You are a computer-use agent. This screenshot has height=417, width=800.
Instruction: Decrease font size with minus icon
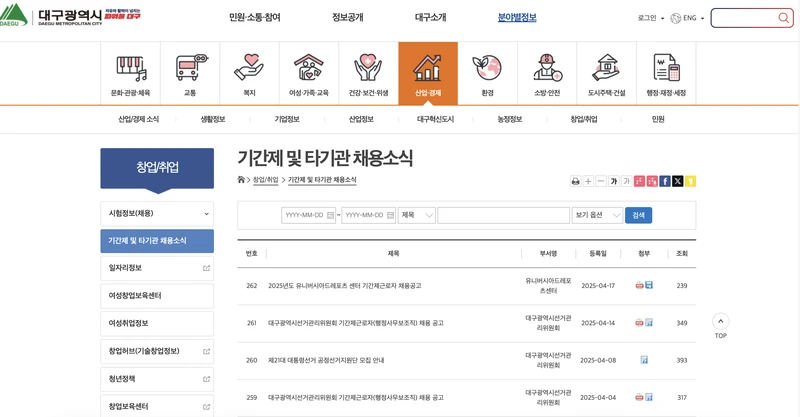(601, 181)
